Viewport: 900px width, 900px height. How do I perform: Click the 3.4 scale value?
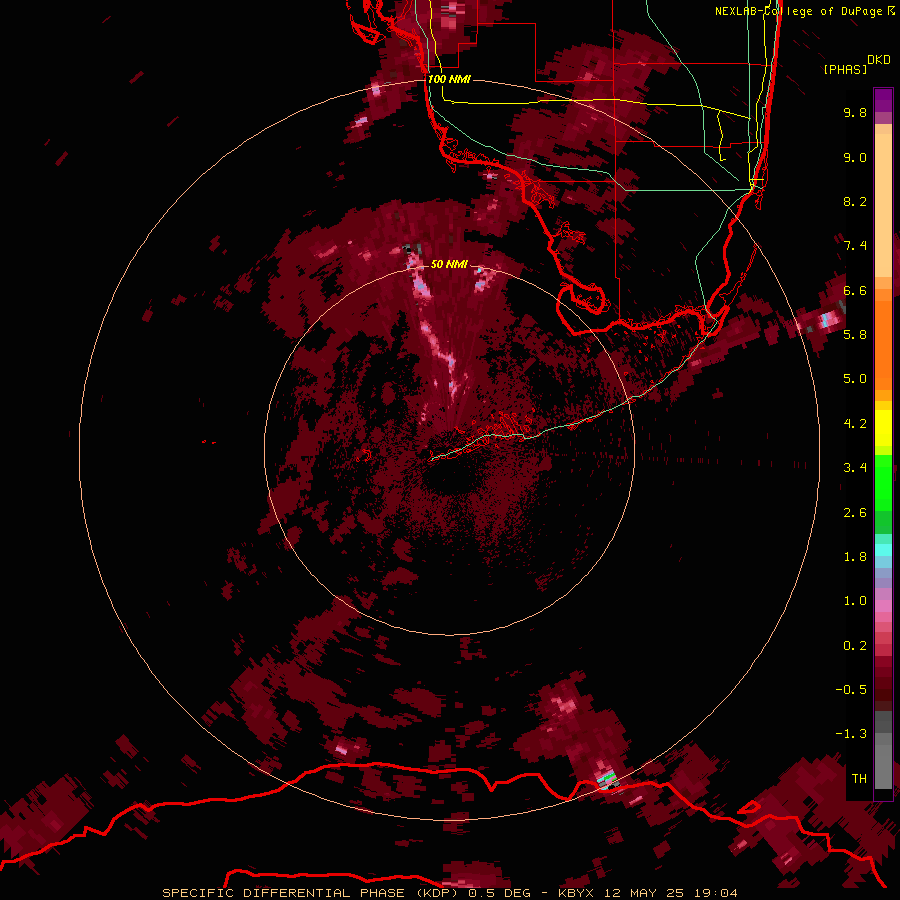click(x=855, y=468)
